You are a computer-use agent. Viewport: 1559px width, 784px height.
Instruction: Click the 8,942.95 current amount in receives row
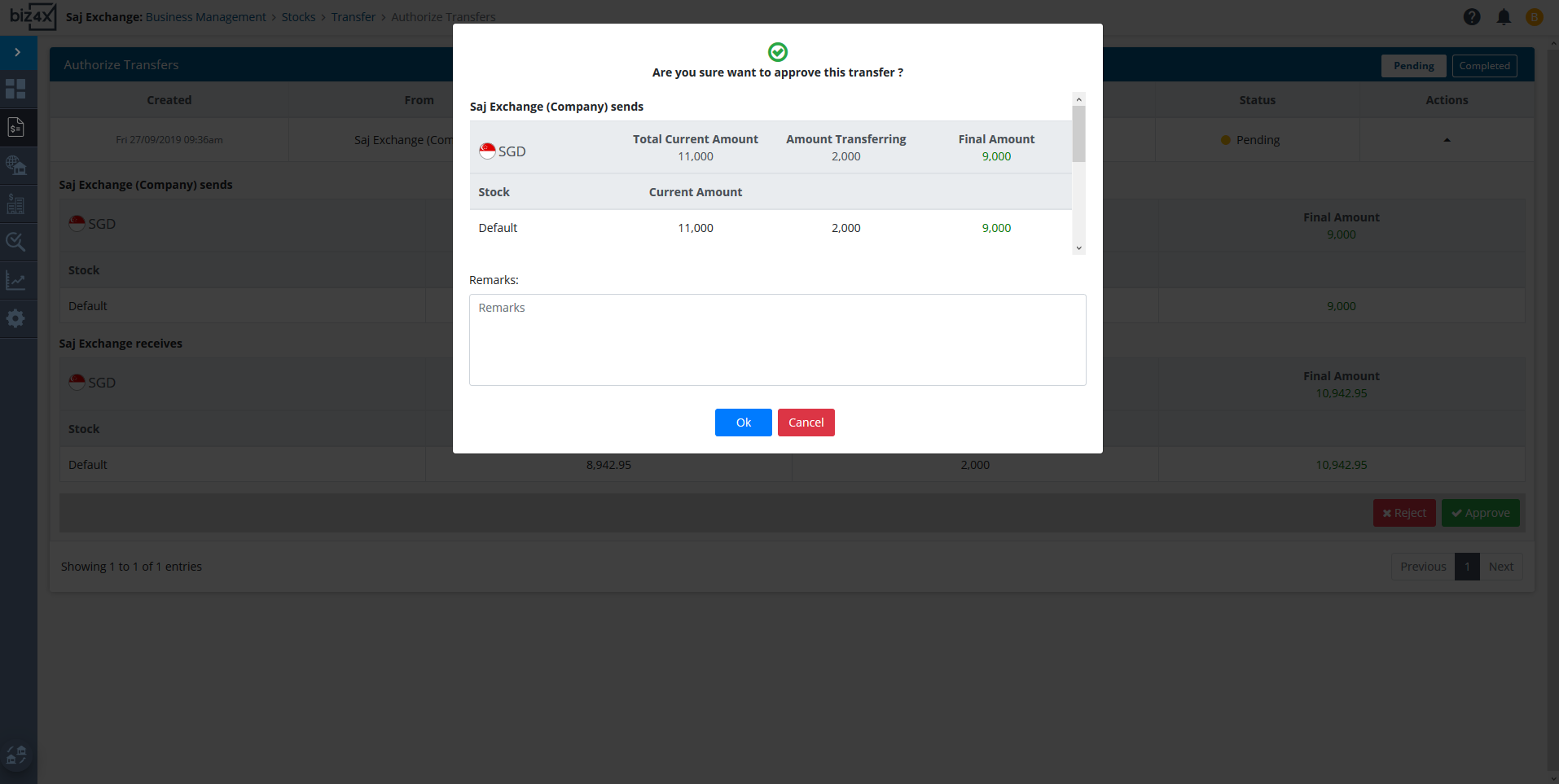(x=608, y=465)
